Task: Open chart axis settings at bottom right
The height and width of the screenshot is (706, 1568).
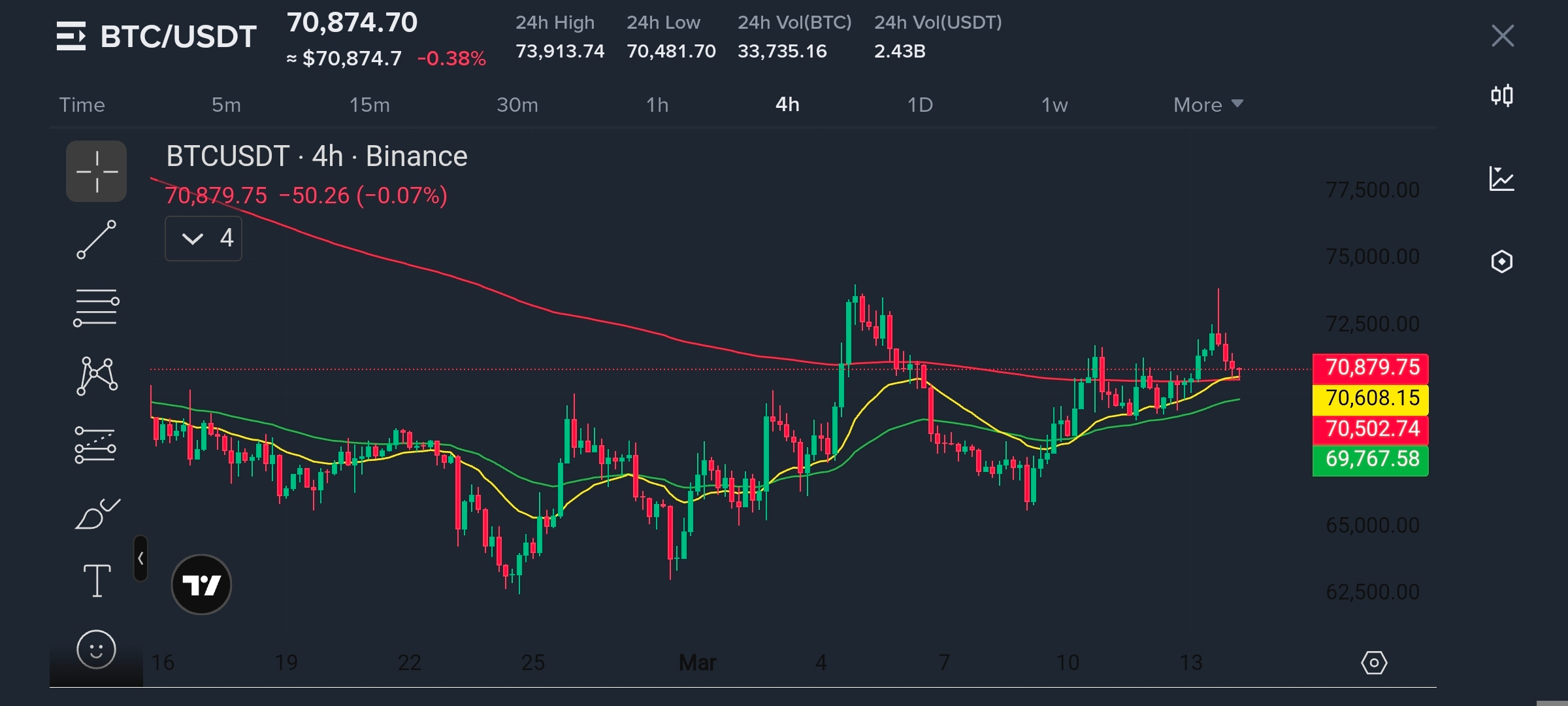Action: tap(1373, 663)
